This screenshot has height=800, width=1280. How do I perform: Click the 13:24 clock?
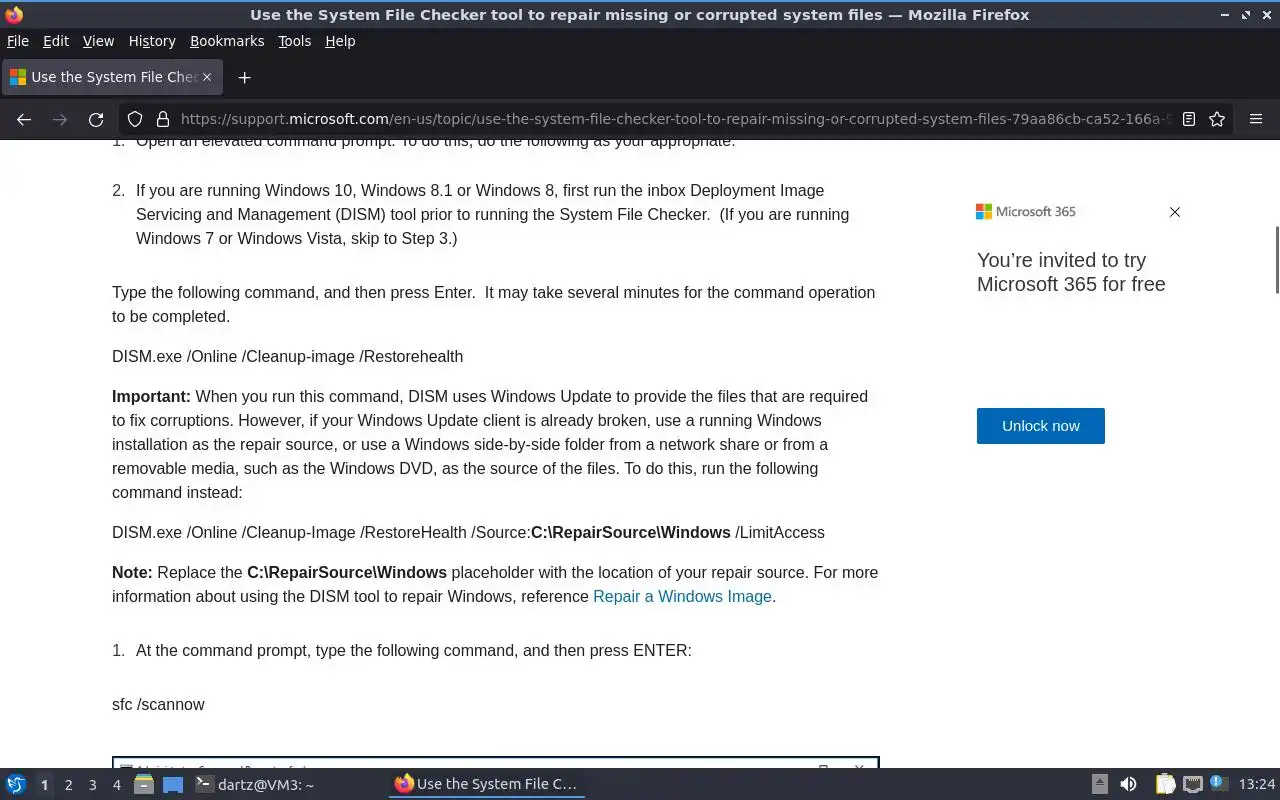[1257, 785]
